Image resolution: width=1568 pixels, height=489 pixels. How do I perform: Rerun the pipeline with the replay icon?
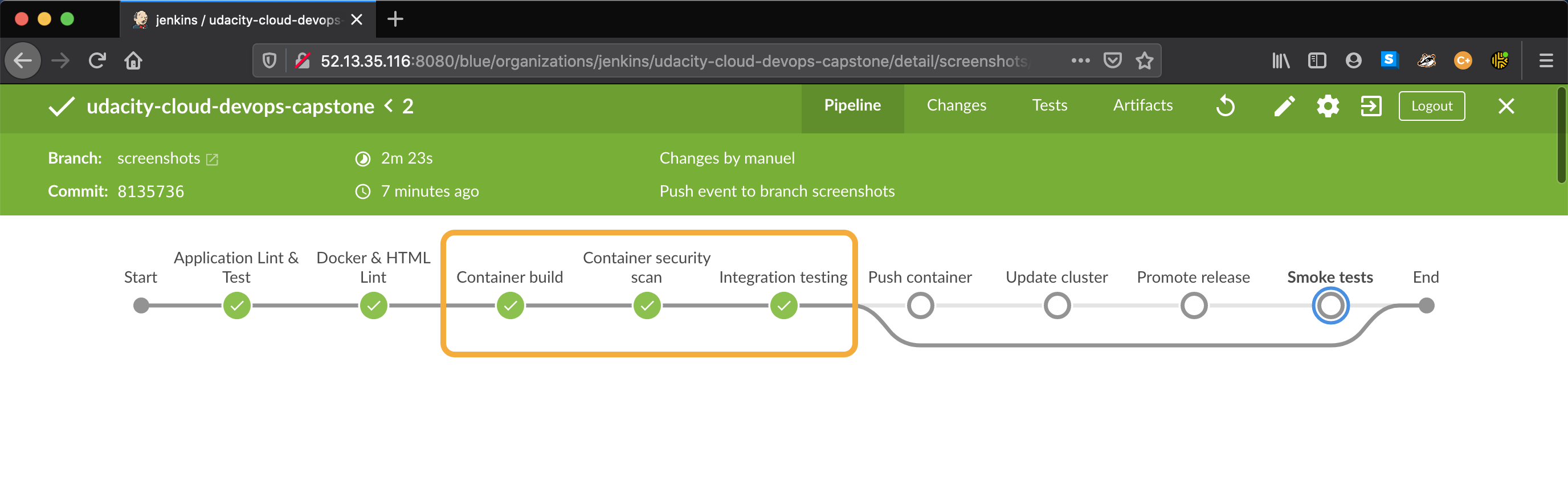(1226, 106)
